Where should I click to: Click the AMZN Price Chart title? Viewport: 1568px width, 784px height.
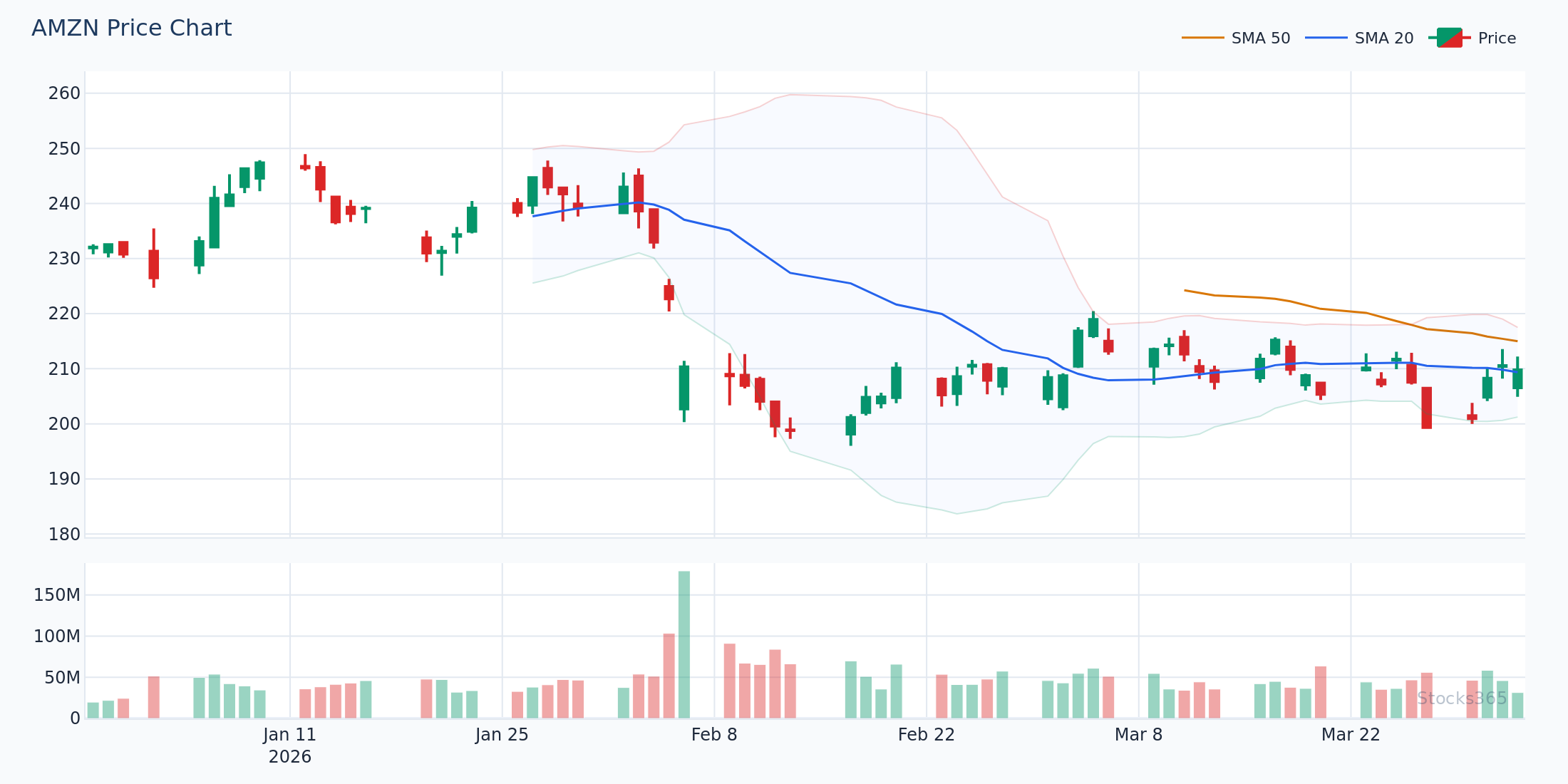pos(132,29)
